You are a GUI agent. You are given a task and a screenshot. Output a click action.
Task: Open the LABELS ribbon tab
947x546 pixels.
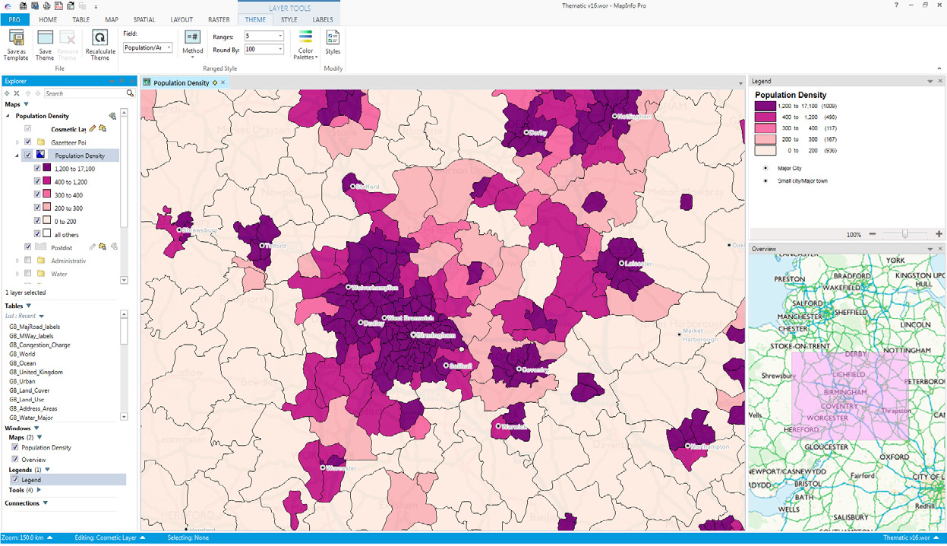point(323,19)
